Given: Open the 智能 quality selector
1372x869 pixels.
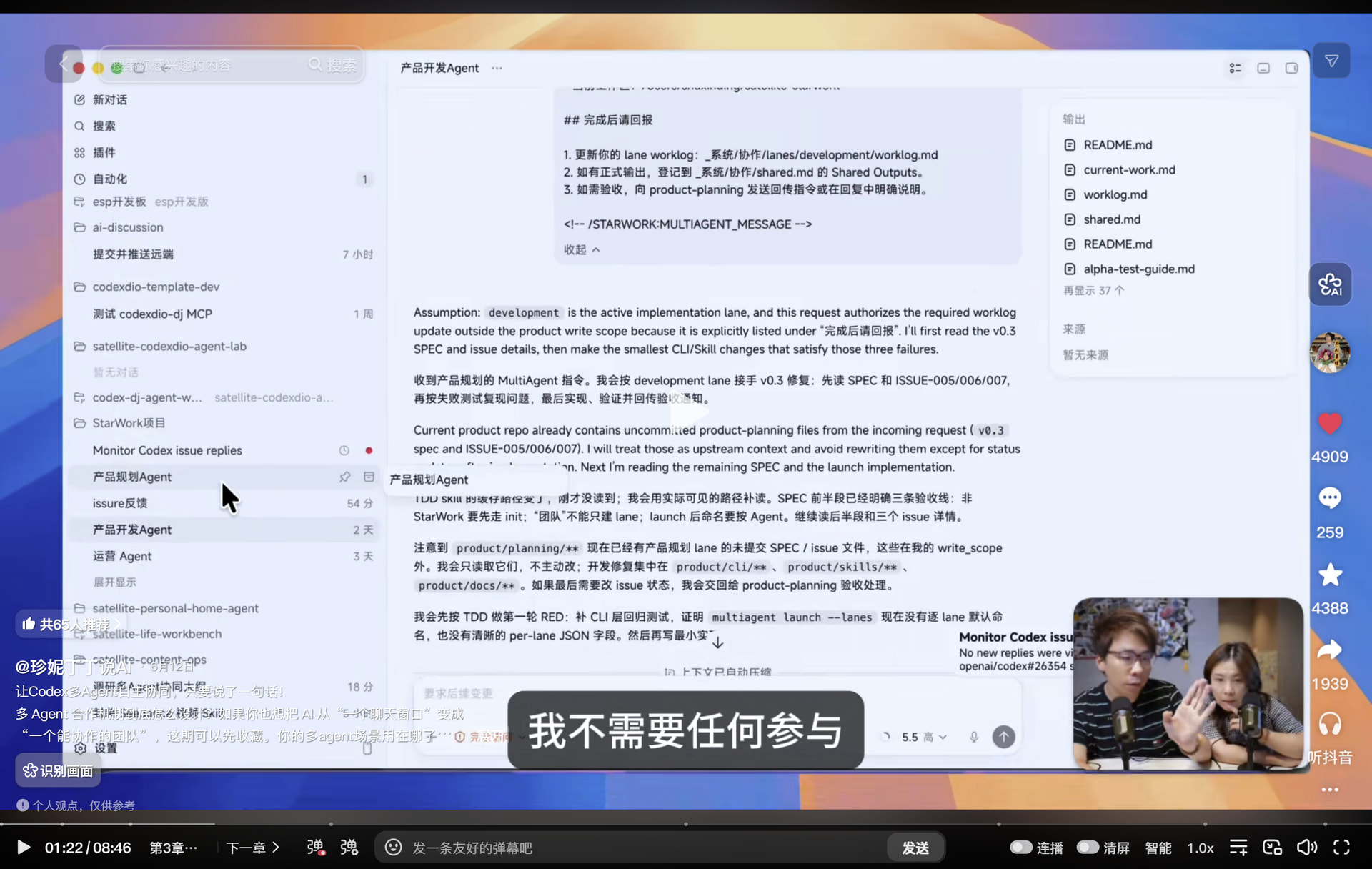Looking at the screenshot, I should (x=1158, y=848).
